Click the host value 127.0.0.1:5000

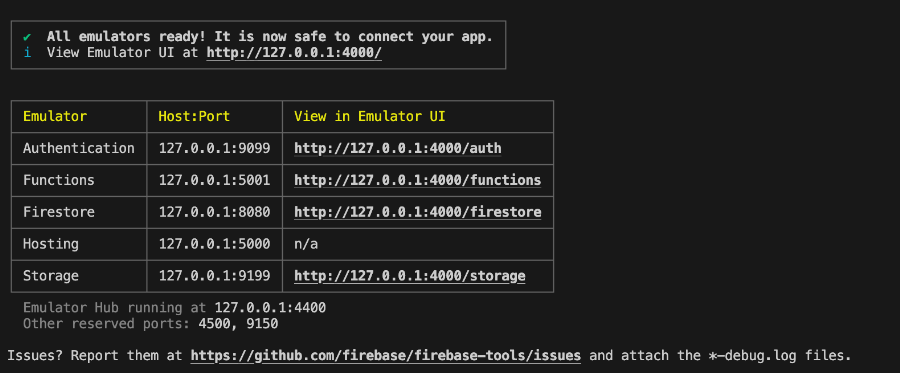(x=214, y=244)
